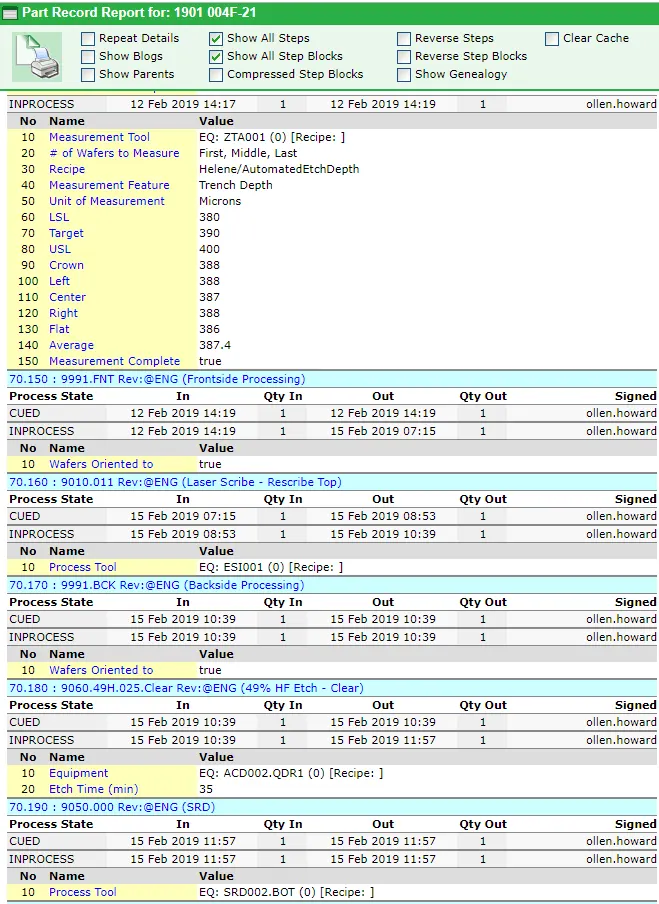Click Process Tool parameter under SRD step

[x=82, y=892]
